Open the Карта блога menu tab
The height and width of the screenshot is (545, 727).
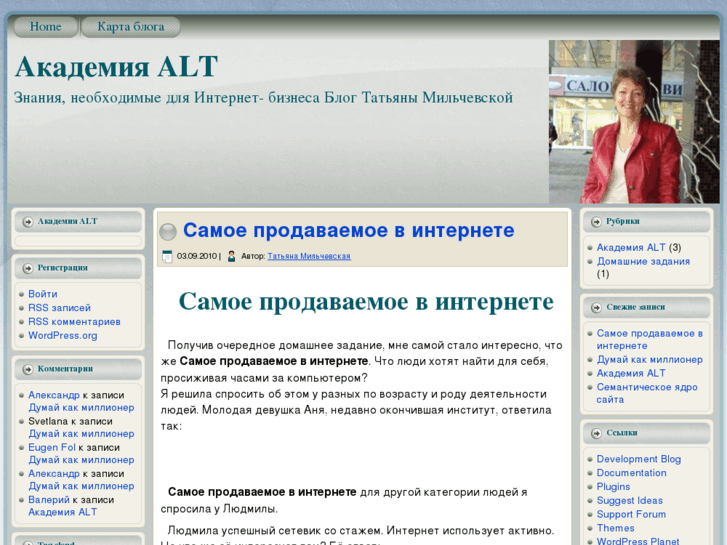[x=131, y=27]
